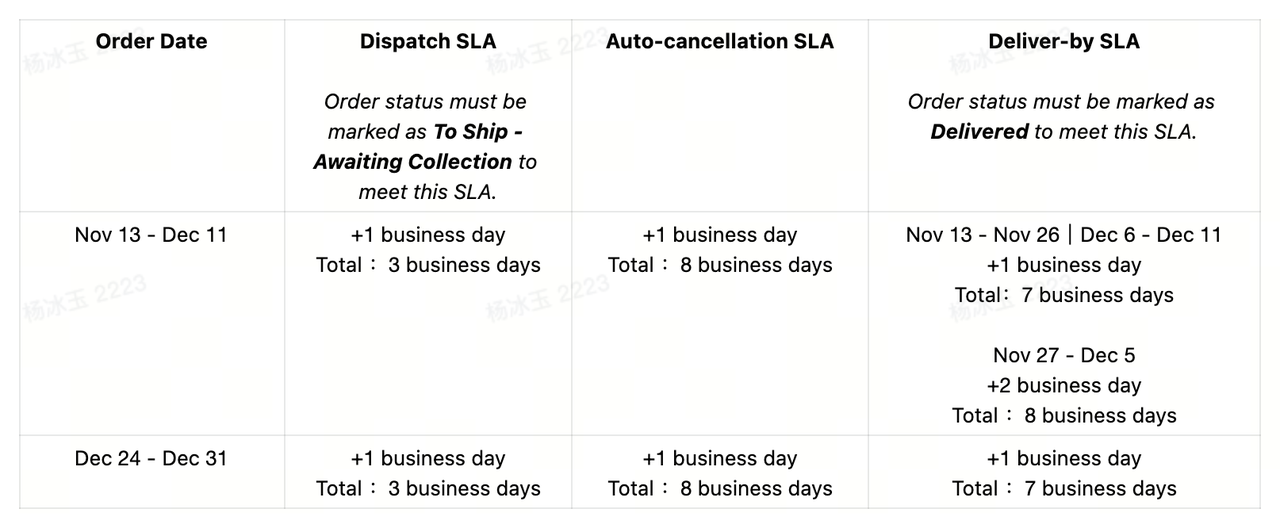Click Dispatch SLA +1 business day in Dec 24 row
The width and height of the screenshot is (1280, 528).
point(428,459)
